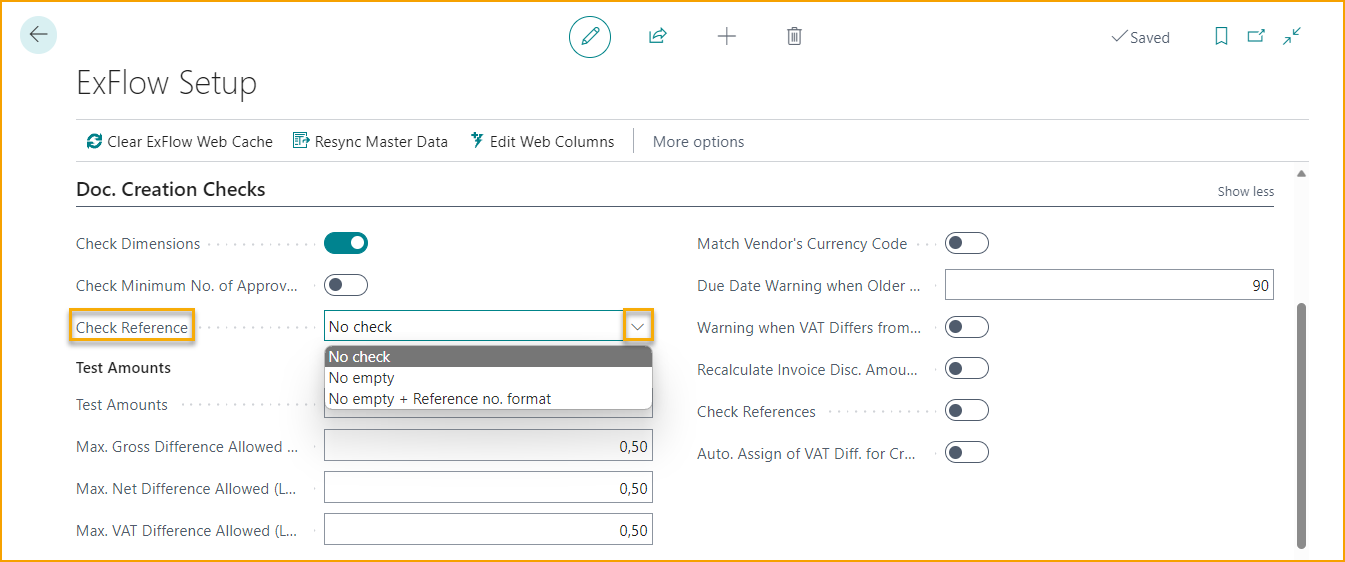This screenshot has height=562, width=1345.
Task: Click the trash delete icon
Action: (x=794, y=37)
